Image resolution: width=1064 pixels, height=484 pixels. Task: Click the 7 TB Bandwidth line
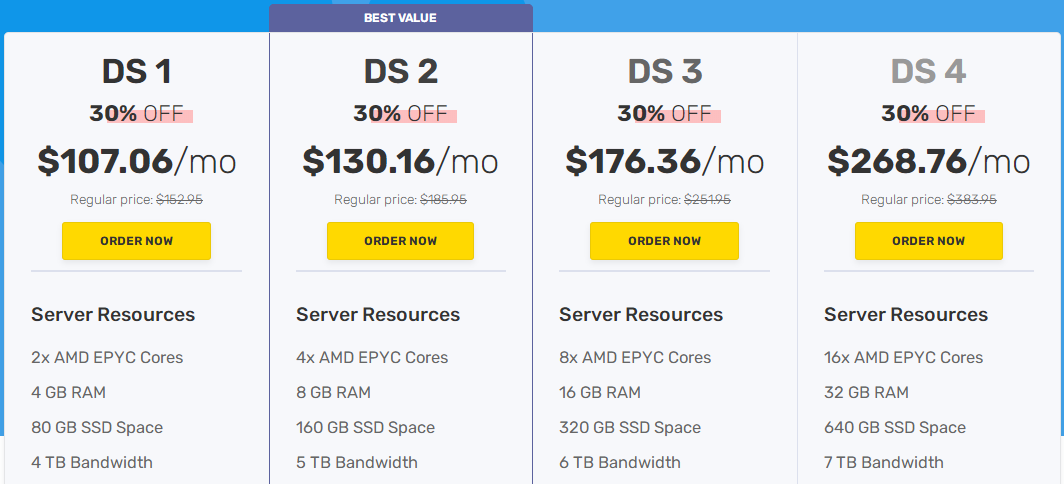tap(883, 462)
